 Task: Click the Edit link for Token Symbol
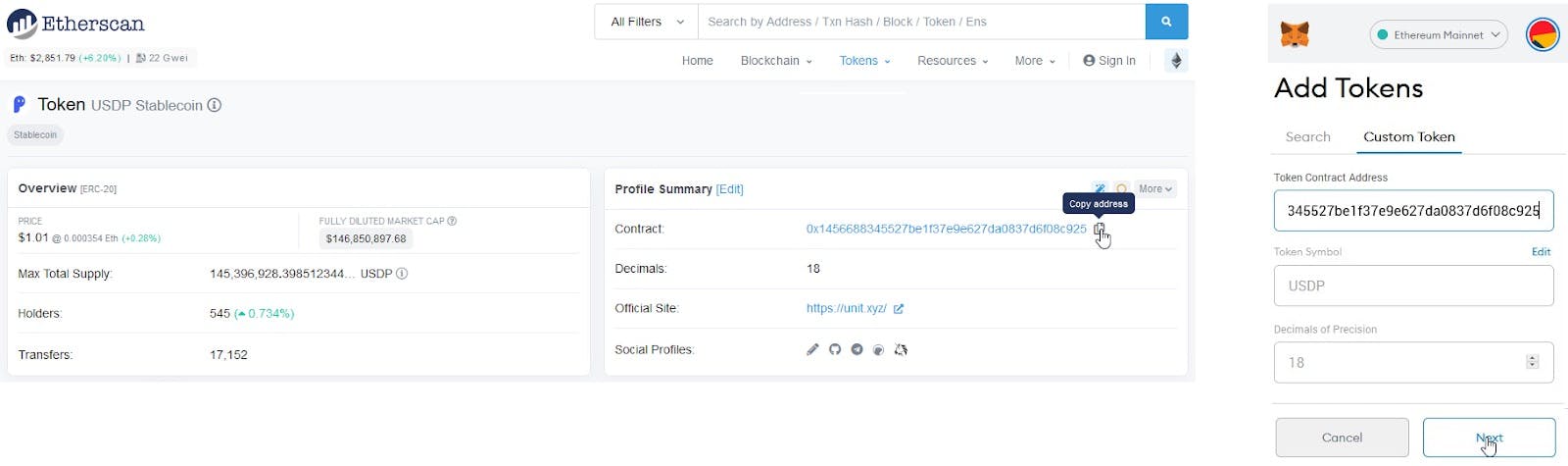pos(1541,252)
